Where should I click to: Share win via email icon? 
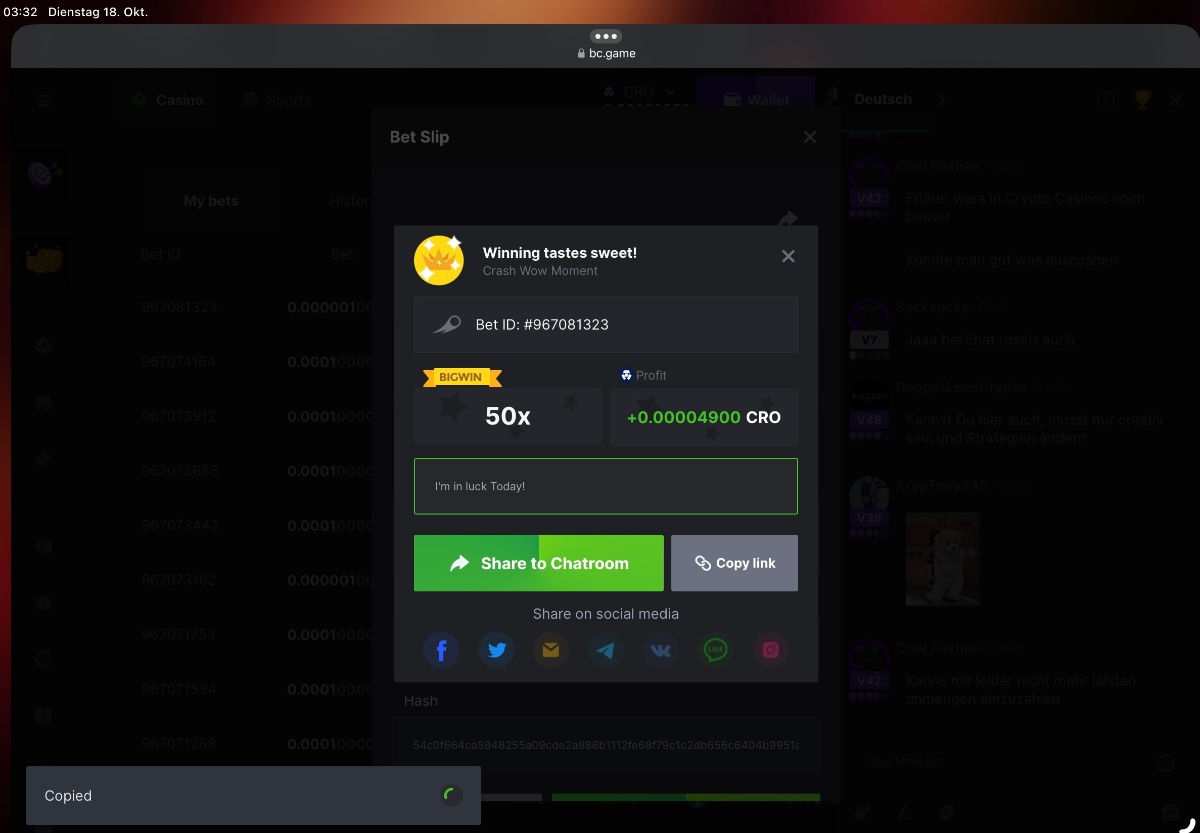[x=551, y=650]
